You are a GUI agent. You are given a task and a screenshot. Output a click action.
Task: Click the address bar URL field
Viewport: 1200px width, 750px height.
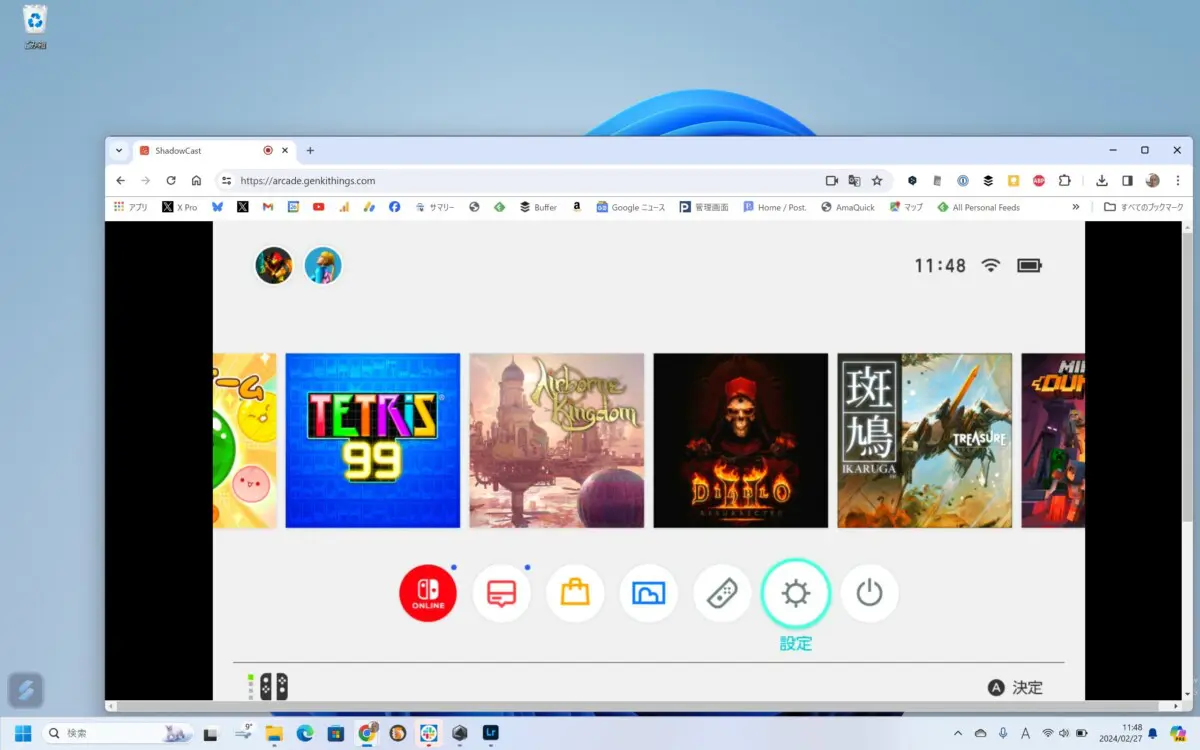(520, 181)
